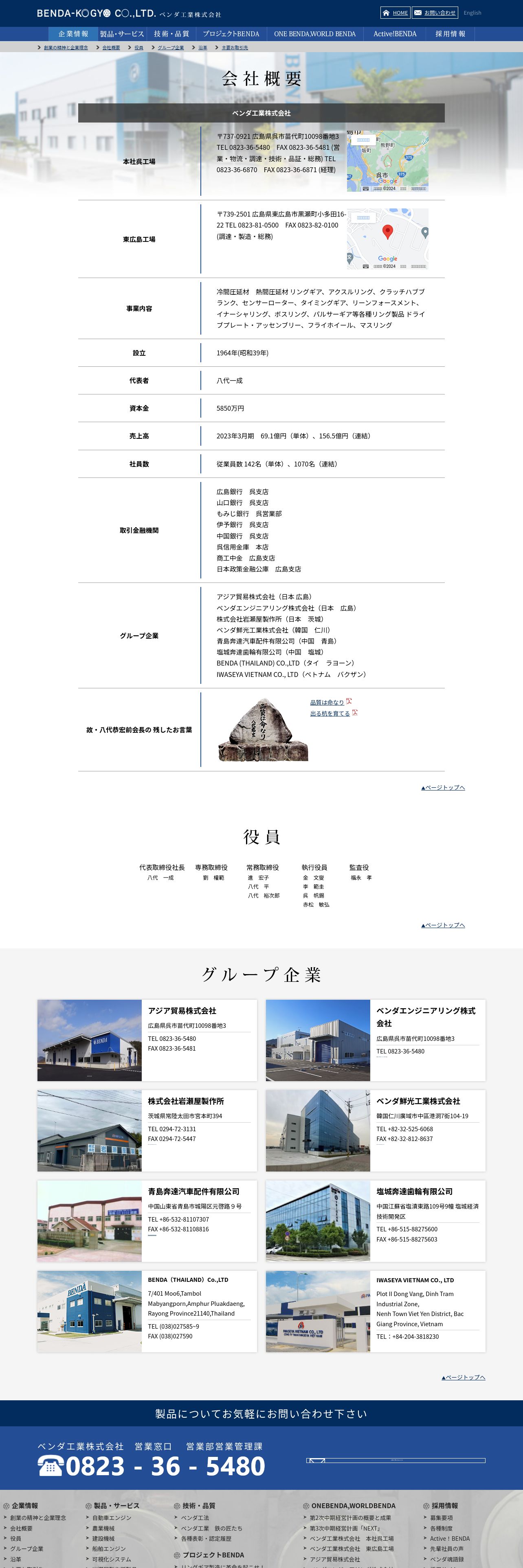Open footer link 先輩社員の声

point(446,1548)
